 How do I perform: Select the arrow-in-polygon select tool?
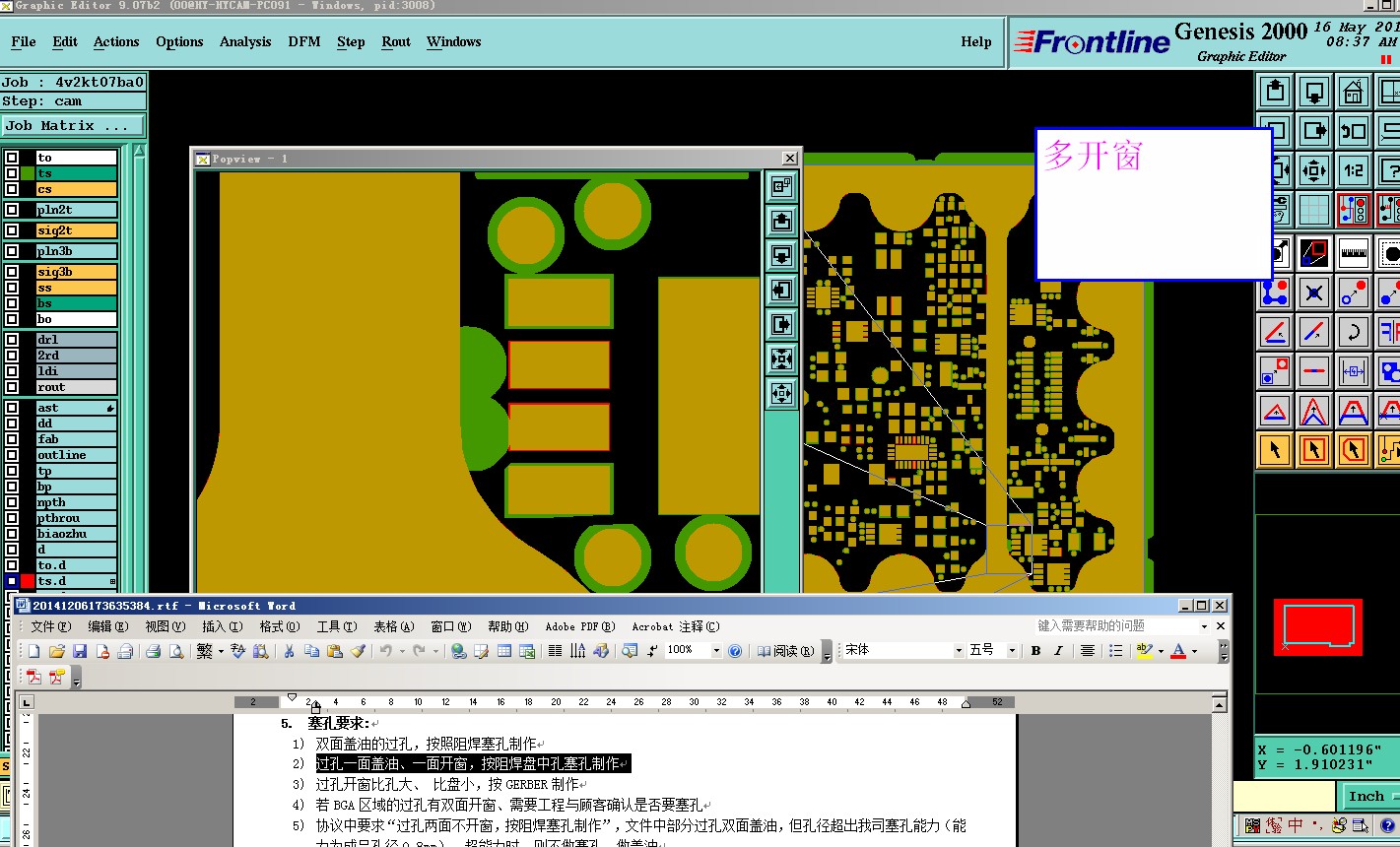point(1354,450)
